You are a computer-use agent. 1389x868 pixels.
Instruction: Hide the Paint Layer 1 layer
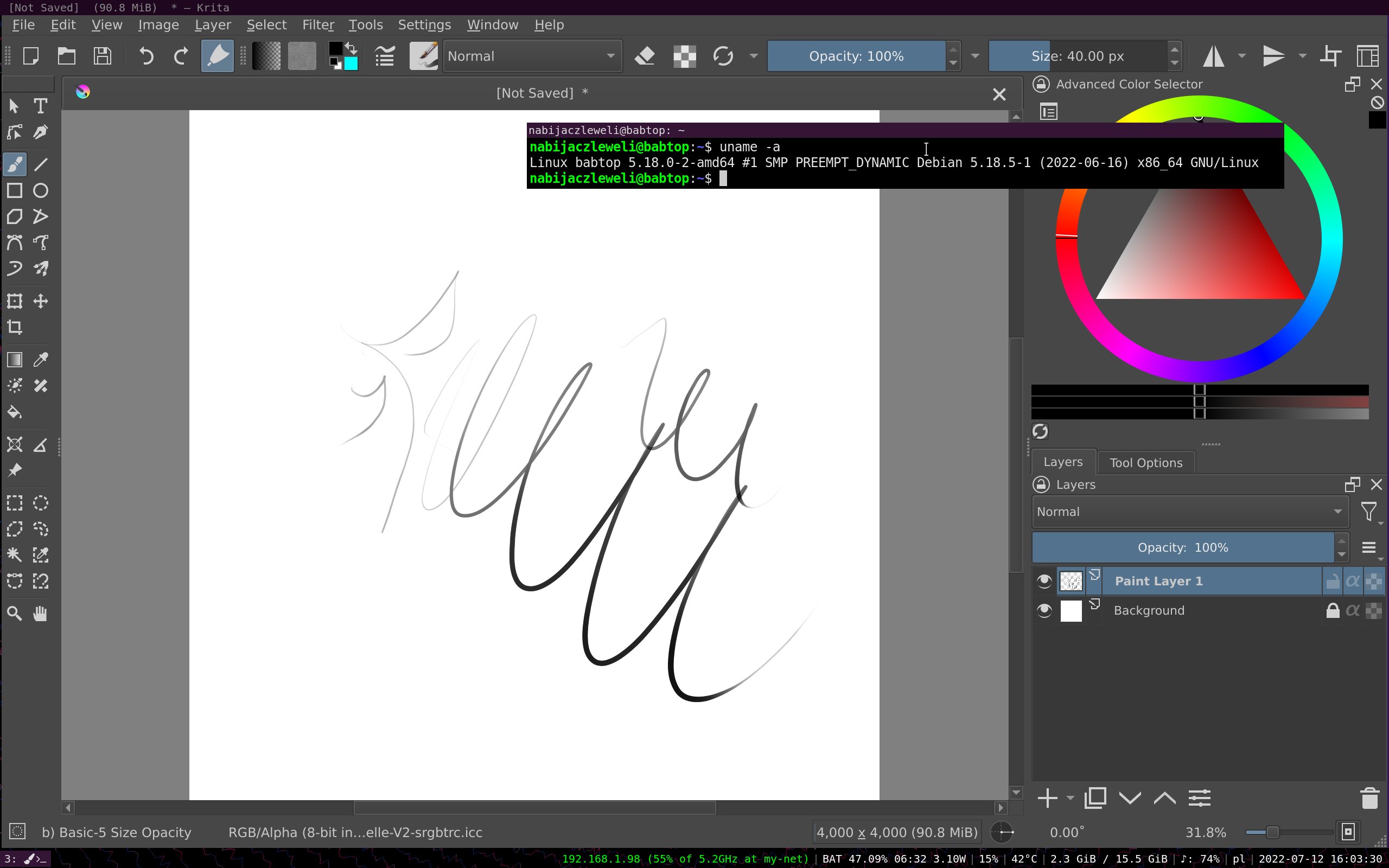(x=1044, y=581)
